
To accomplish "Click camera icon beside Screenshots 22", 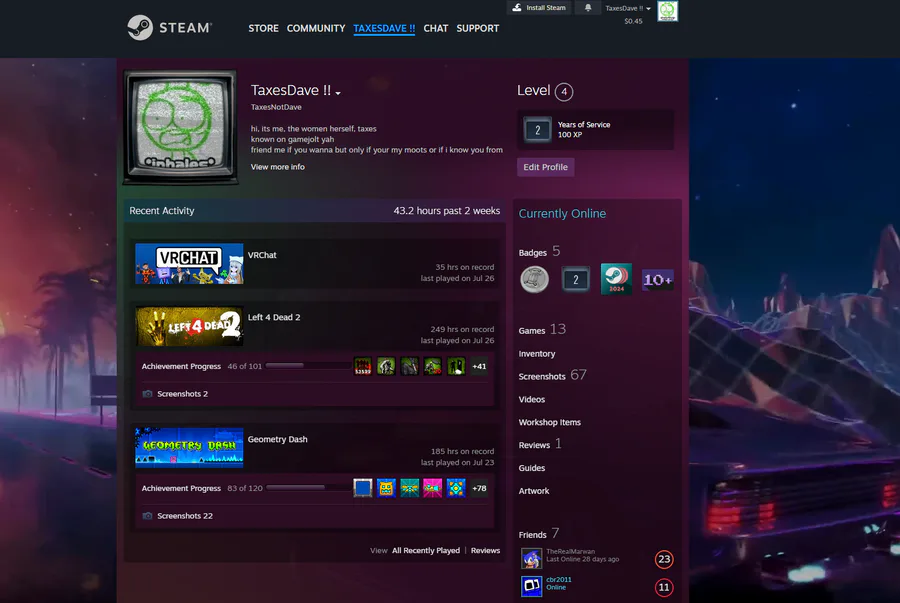I will 148,516.
